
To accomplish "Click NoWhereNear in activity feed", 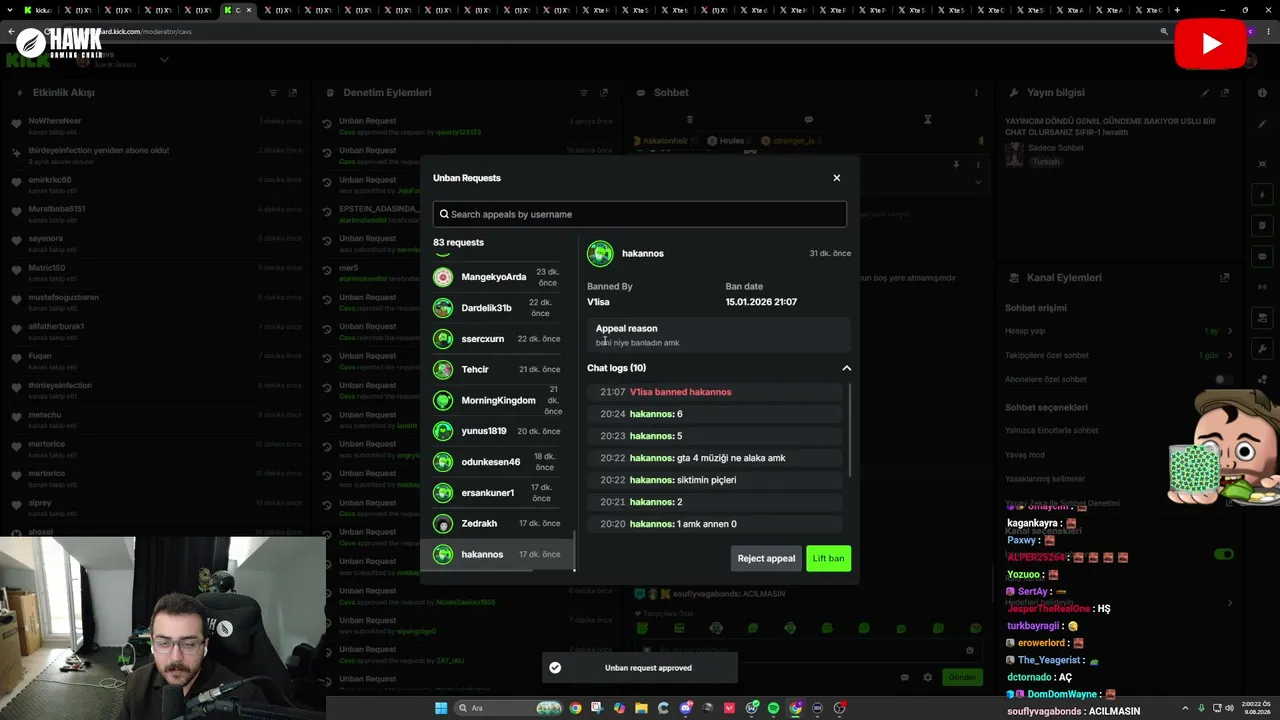I will click(x=55, y=121).
